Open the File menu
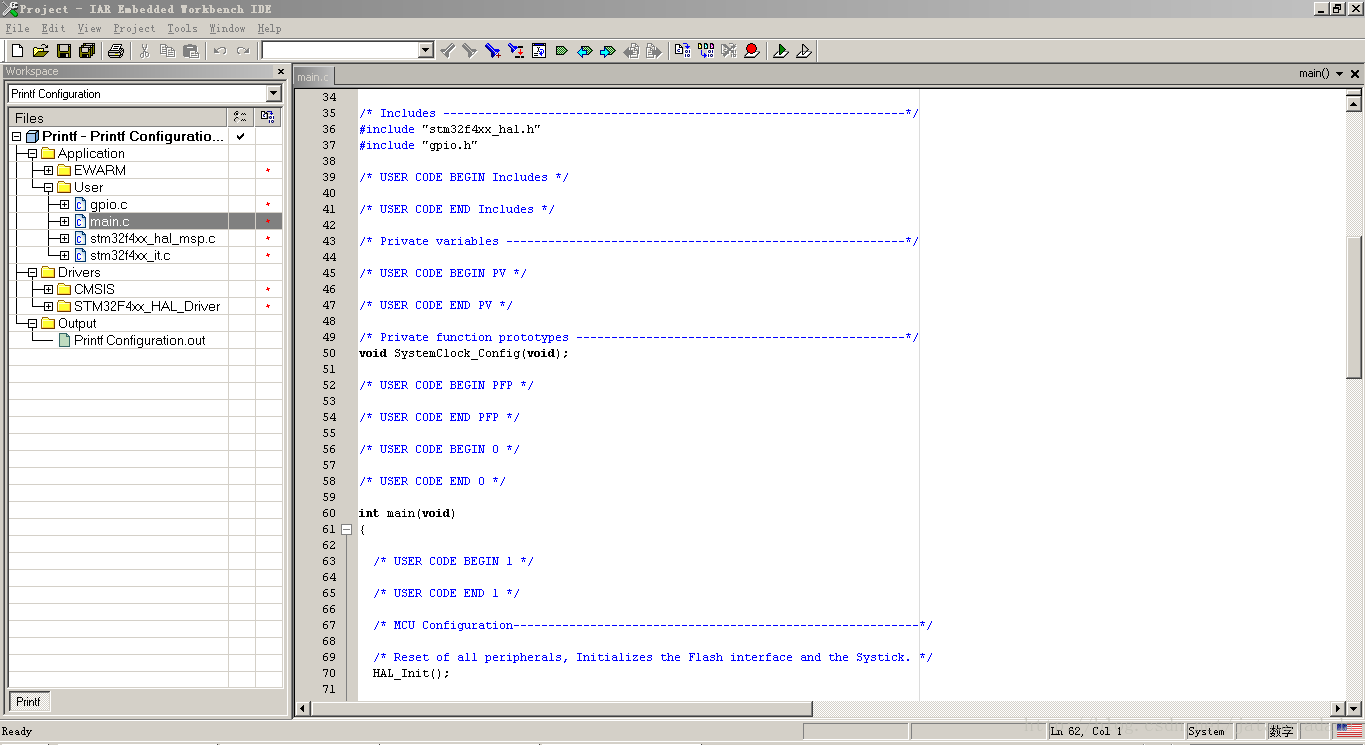This screenshot has height=745, width=1365. click(18, 28)
